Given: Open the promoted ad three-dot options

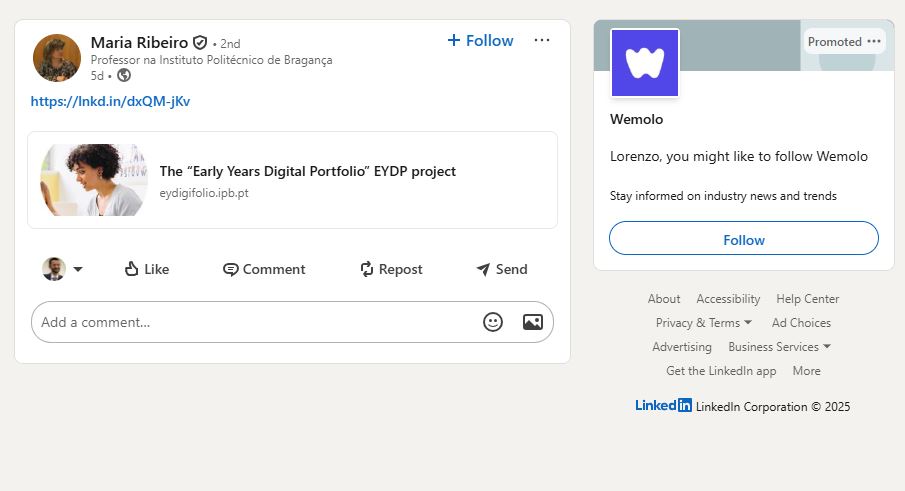Looking at the screenshot, I should pyautogui.click(x=874, y=41).
